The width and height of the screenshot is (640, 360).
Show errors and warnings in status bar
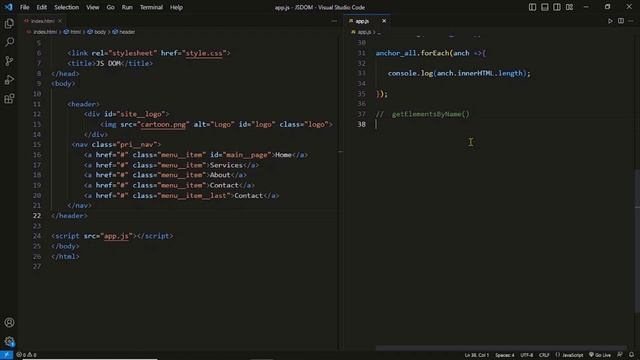point(27,355)
